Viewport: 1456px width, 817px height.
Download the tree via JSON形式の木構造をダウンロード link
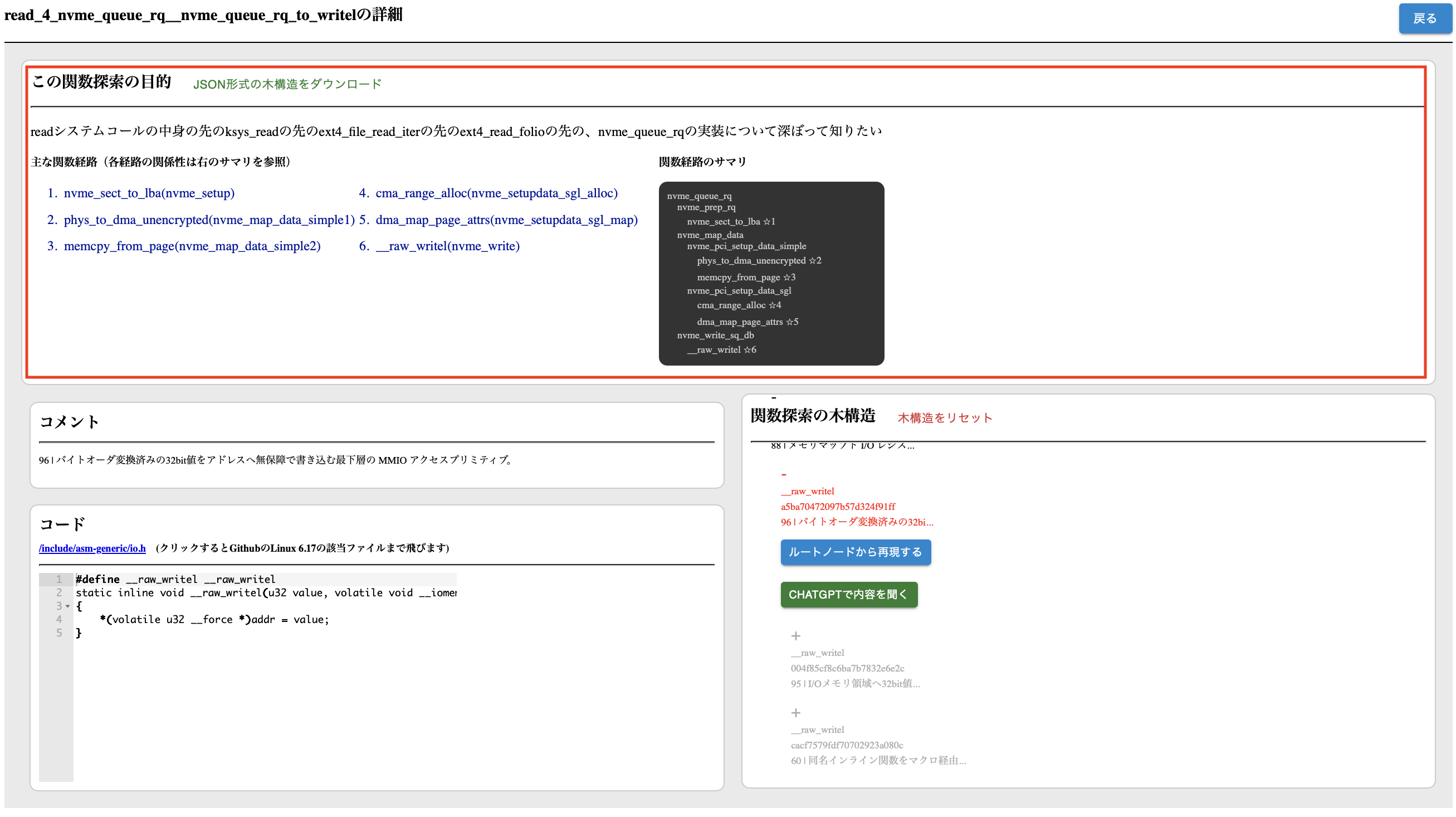point(287,84)
